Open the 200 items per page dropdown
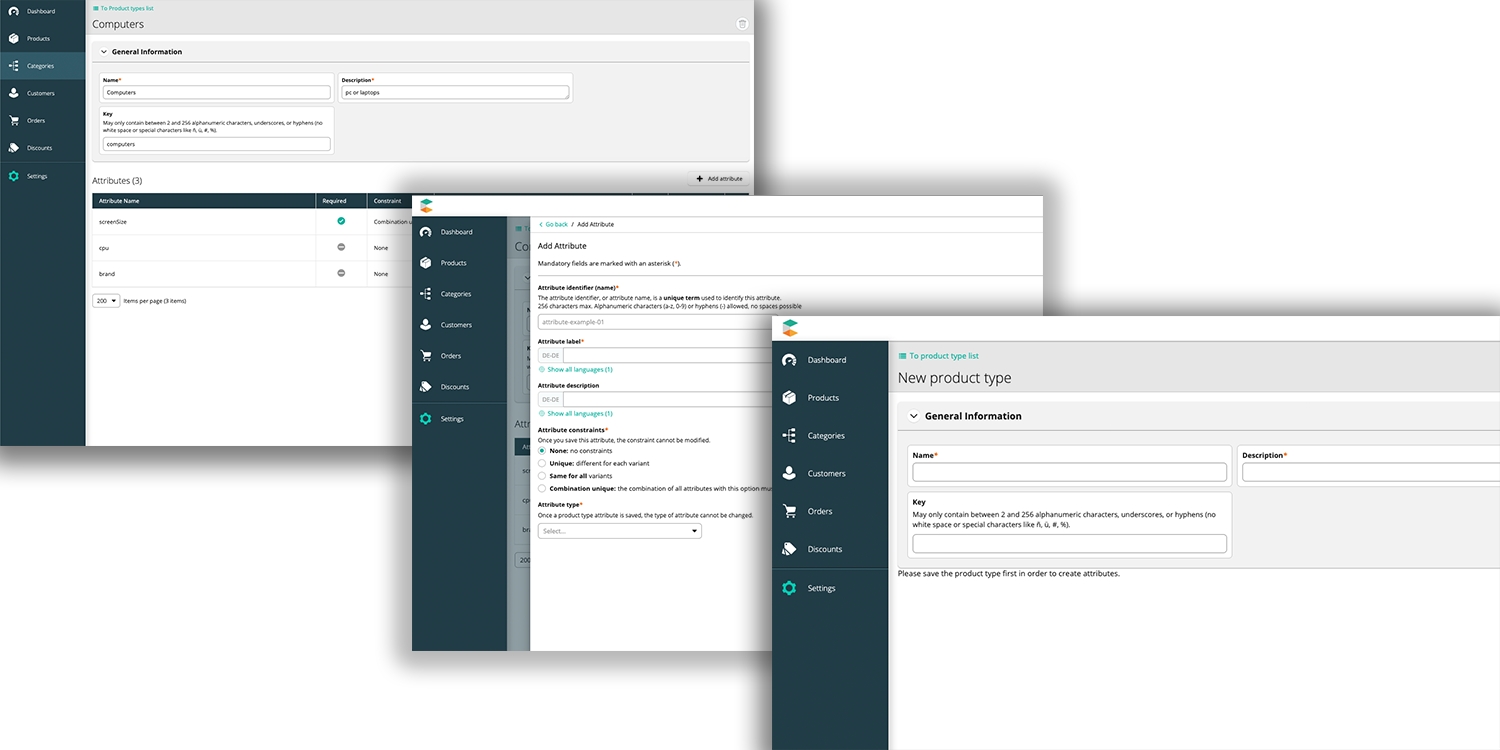Screen dimensions: 1500x750 (x=106, y=300)
